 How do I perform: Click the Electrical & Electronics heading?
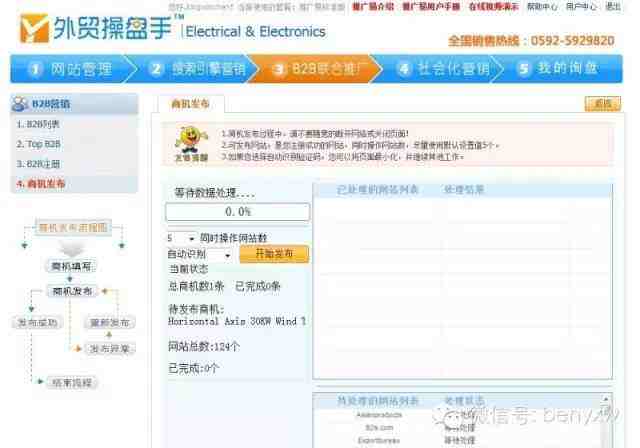click(256, 31)
